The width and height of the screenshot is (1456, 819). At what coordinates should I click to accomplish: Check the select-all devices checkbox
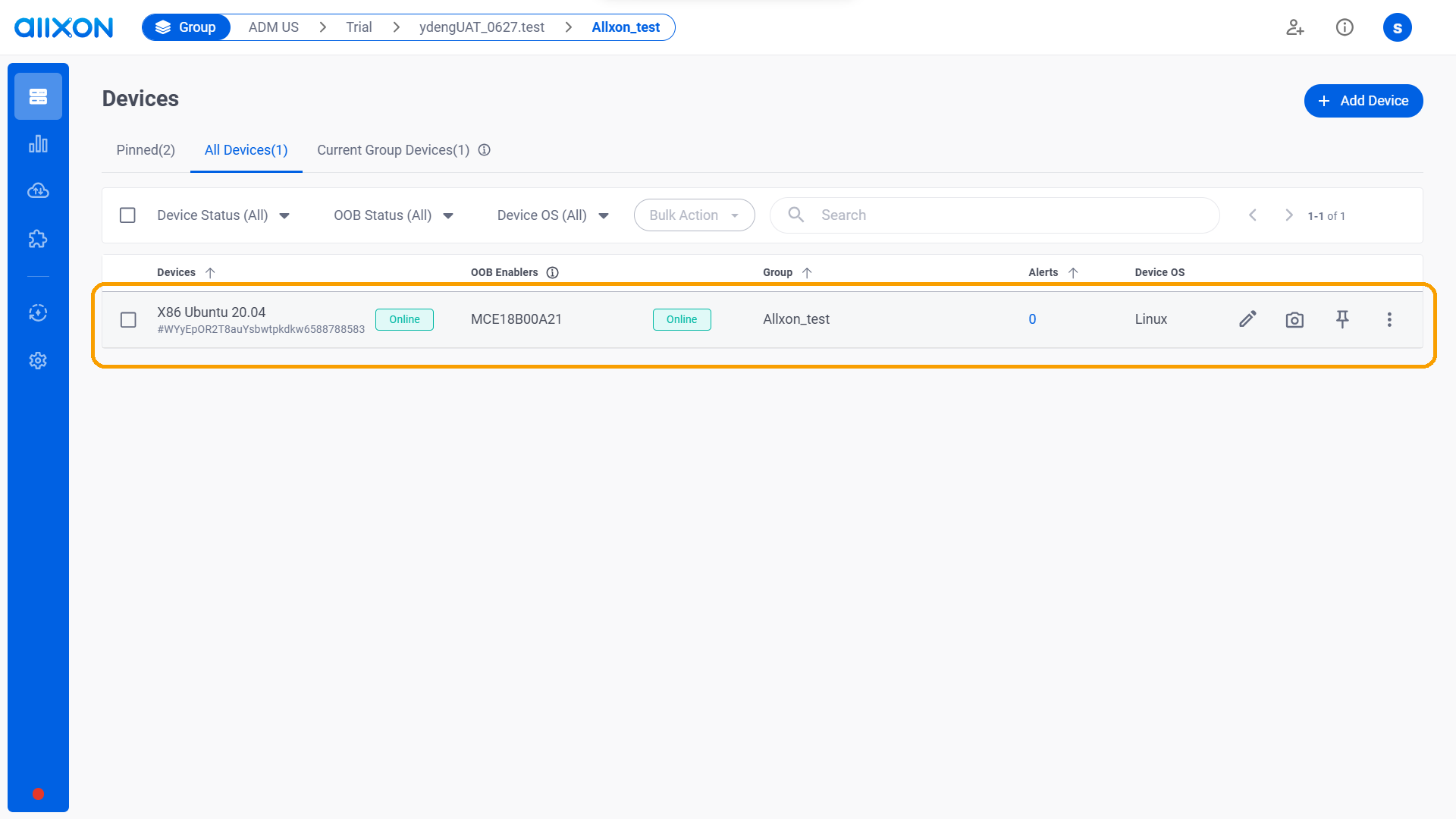coord(127,215)
